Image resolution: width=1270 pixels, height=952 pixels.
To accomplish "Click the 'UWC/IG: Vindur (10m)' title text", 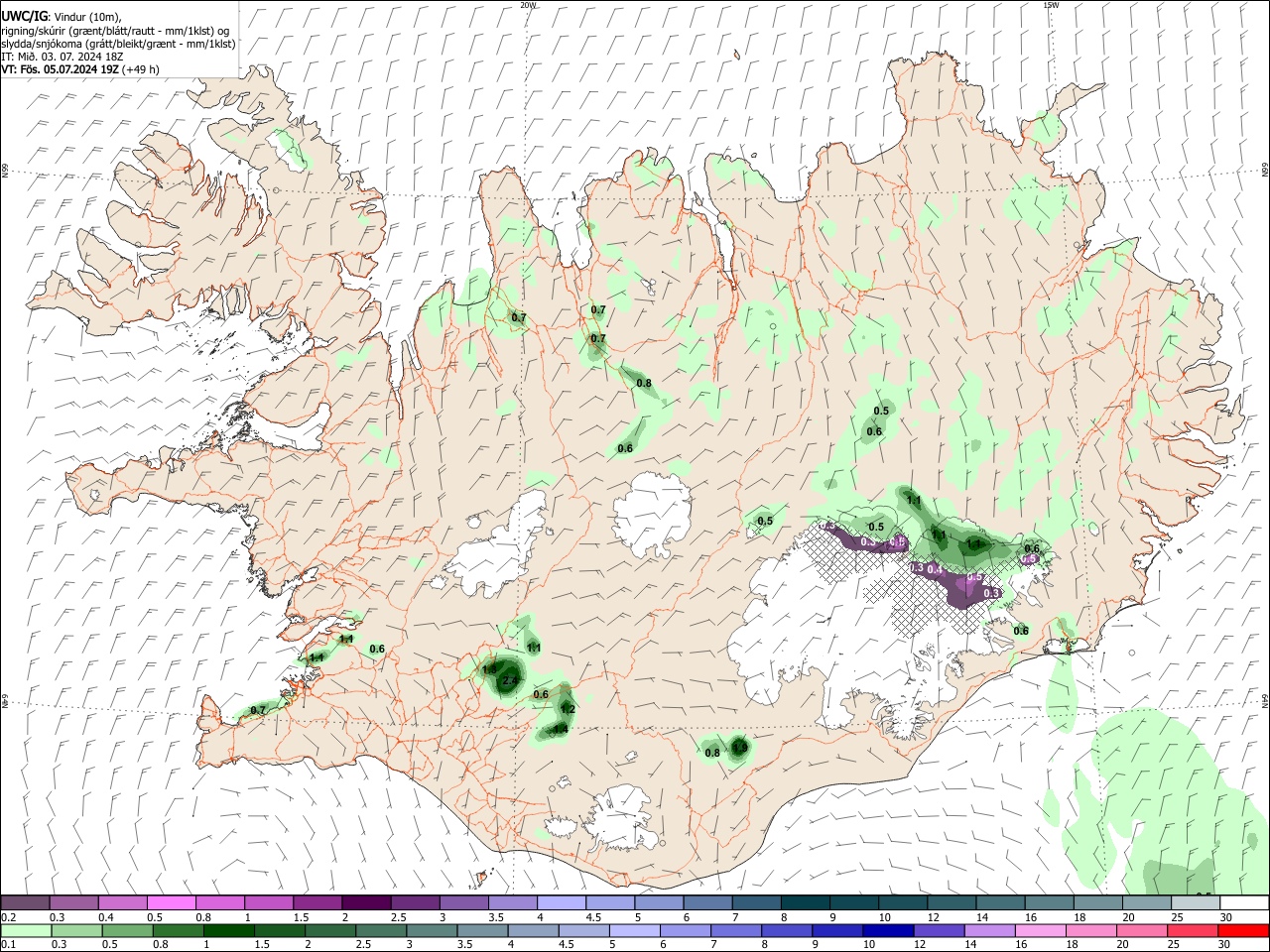I will tap(61, 16).
